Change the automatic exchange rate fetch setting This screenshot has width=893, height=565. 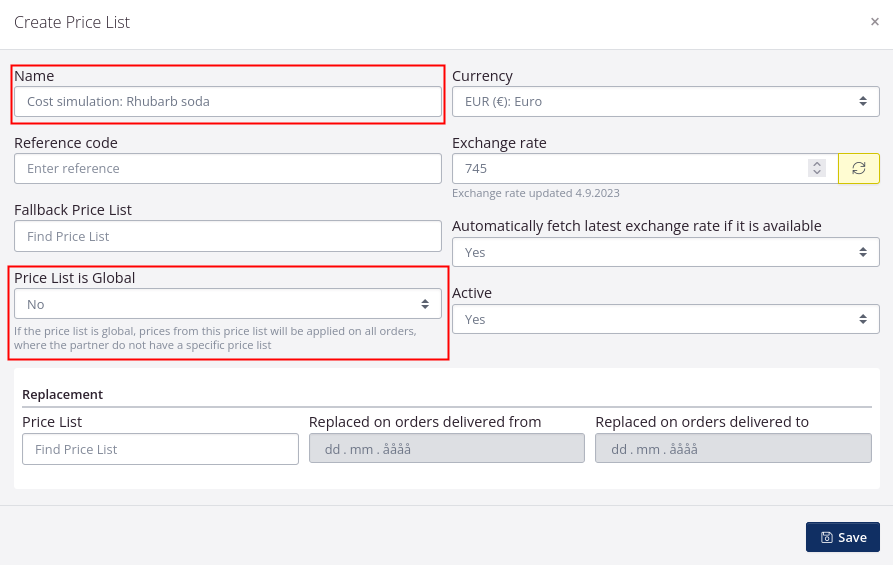[665, 252]
